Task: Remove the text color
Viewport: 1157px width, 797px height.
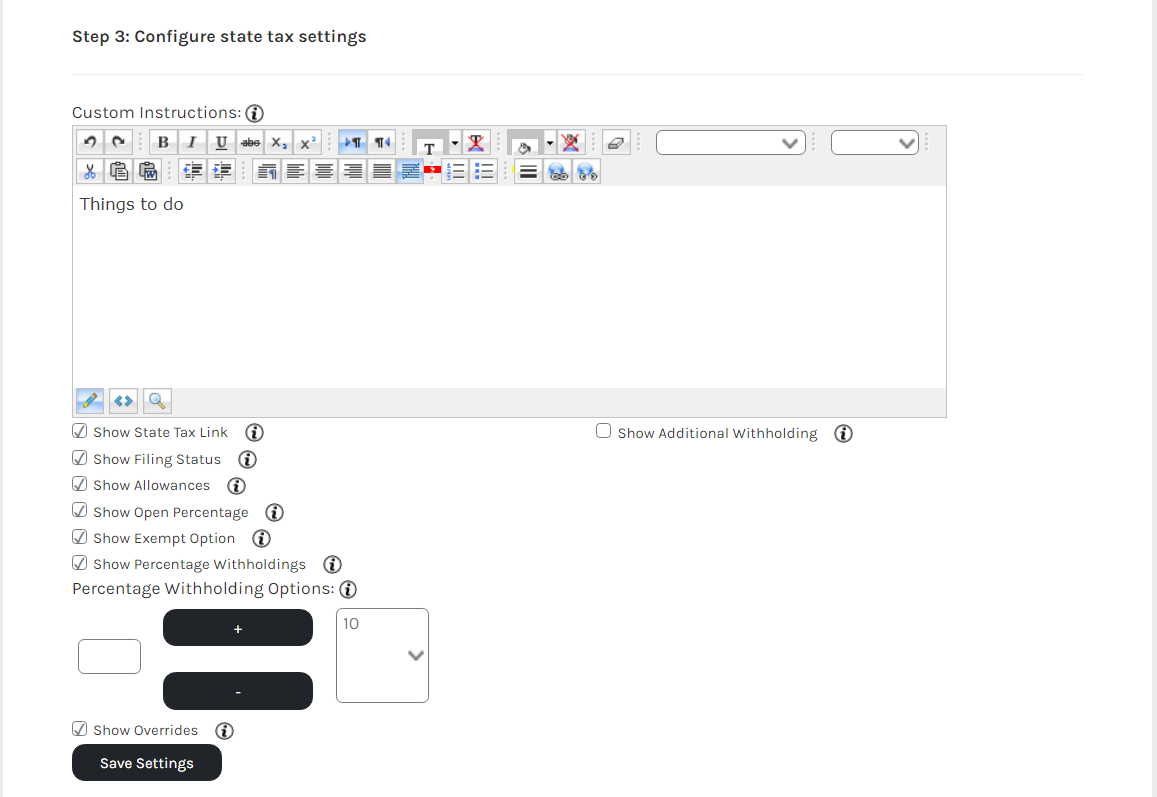Action: 476,142
